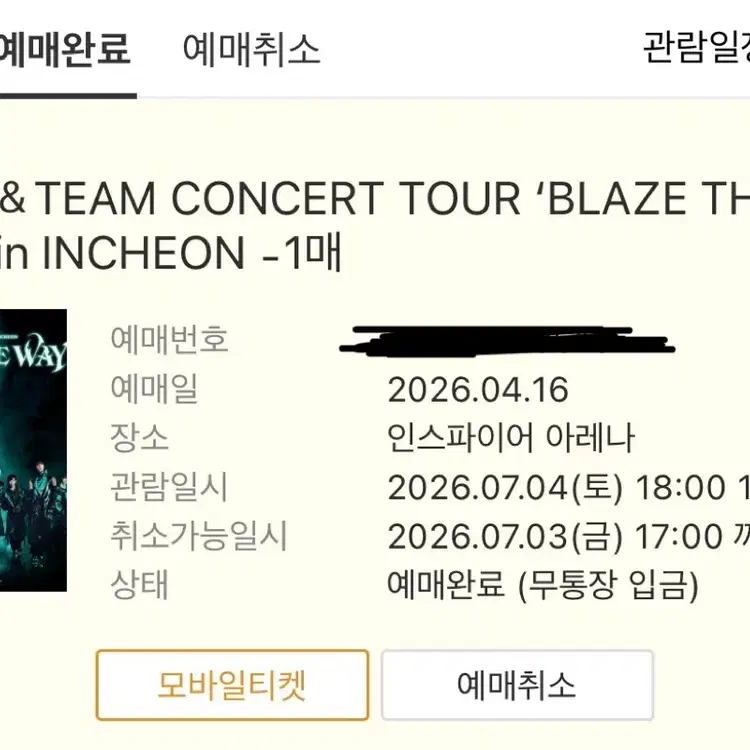Image resolution: width=750 pixels, height=750 pixels.
Task: Open the 모바일티켓 button
Action: coord(232,685)
